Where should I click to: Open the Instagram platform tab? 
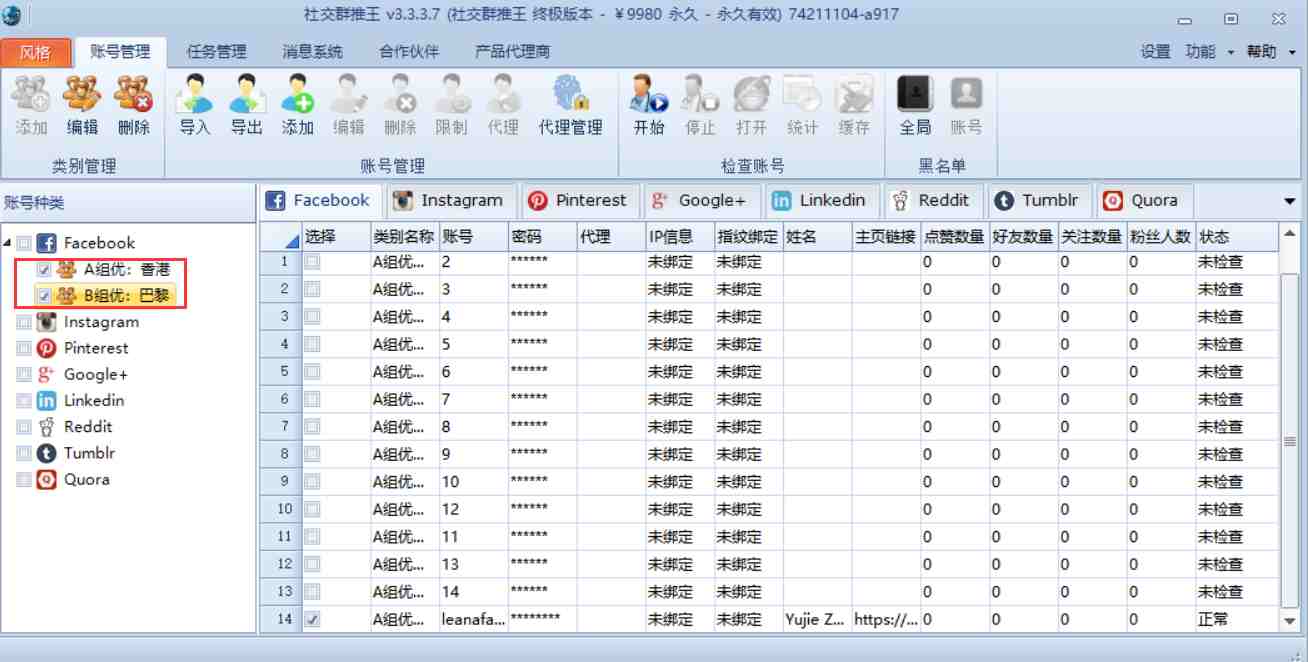[x=449, y=200]
